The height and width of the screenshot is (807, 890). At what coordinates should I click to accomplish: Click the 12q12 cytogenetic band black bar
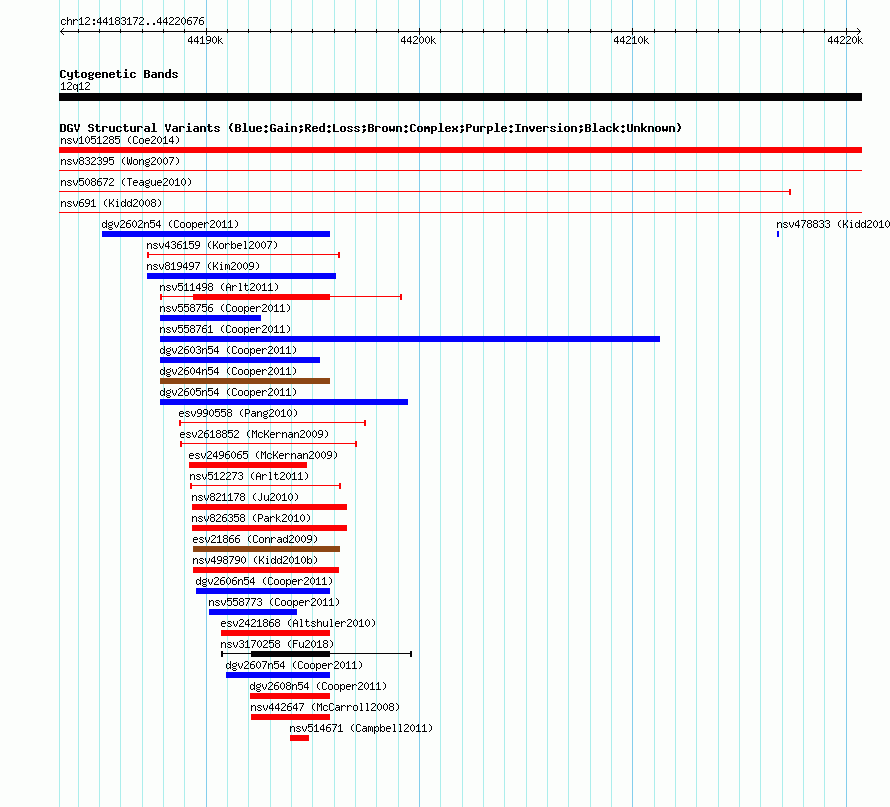[460, 97]
